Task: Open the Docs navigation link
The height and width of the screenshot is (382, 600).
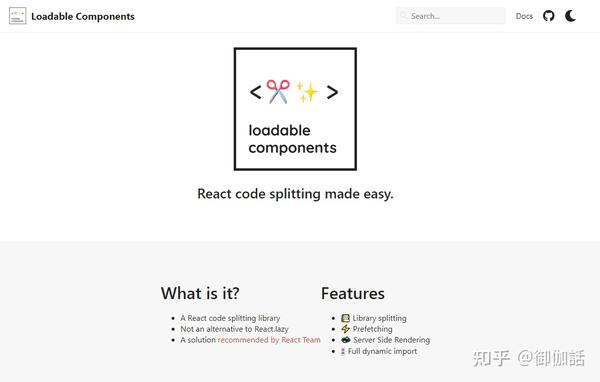Action: point(524,16)
